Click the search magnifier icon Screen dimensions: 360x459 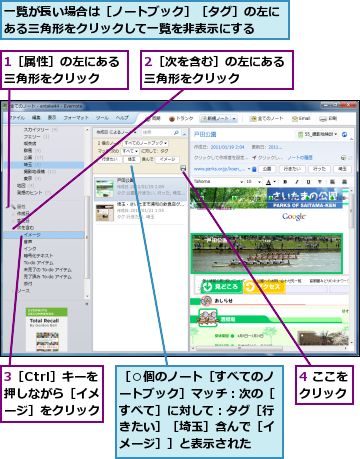click(x=176, y=133)
